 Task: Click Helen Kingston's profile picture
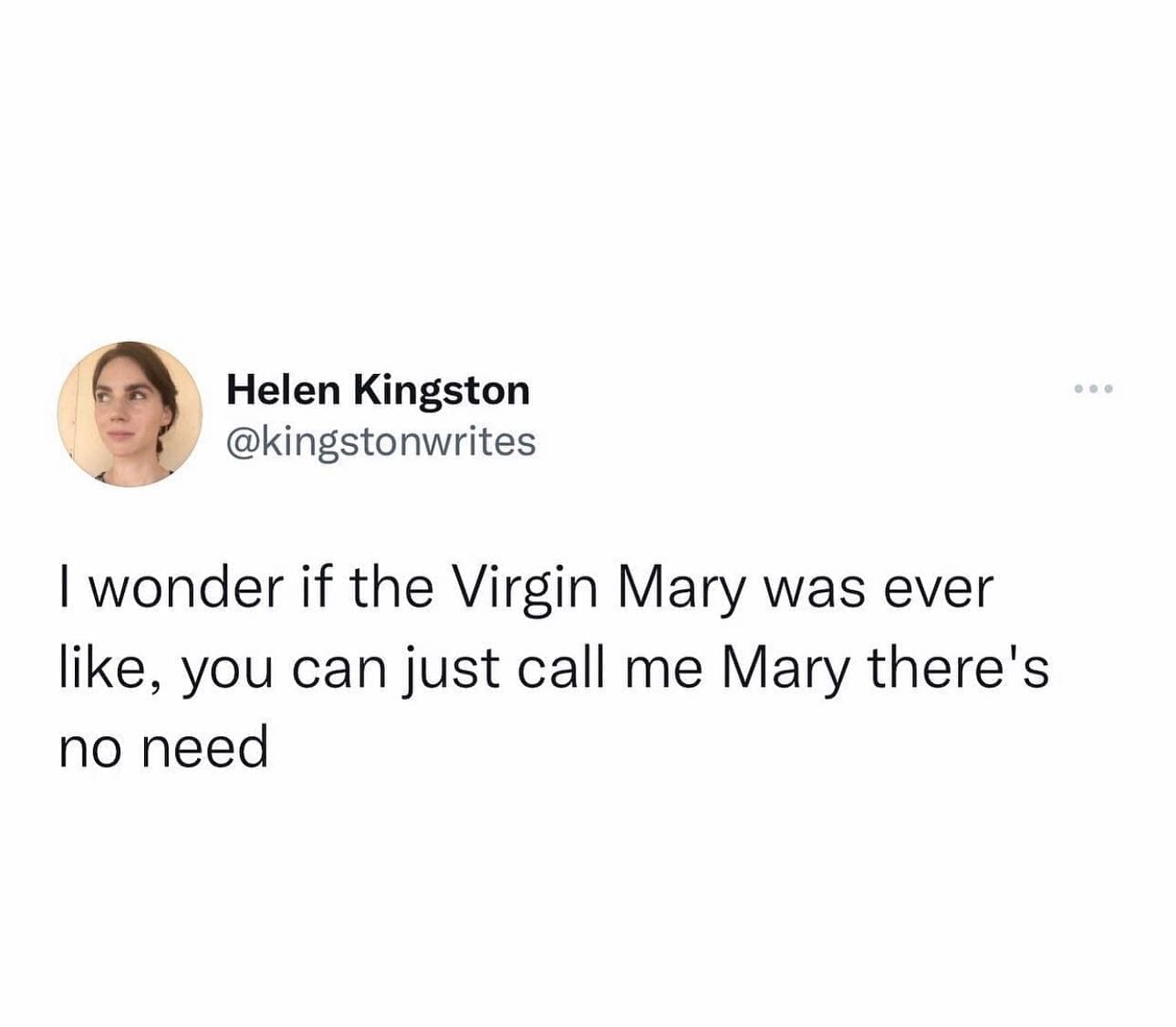(x=130, y=413)
